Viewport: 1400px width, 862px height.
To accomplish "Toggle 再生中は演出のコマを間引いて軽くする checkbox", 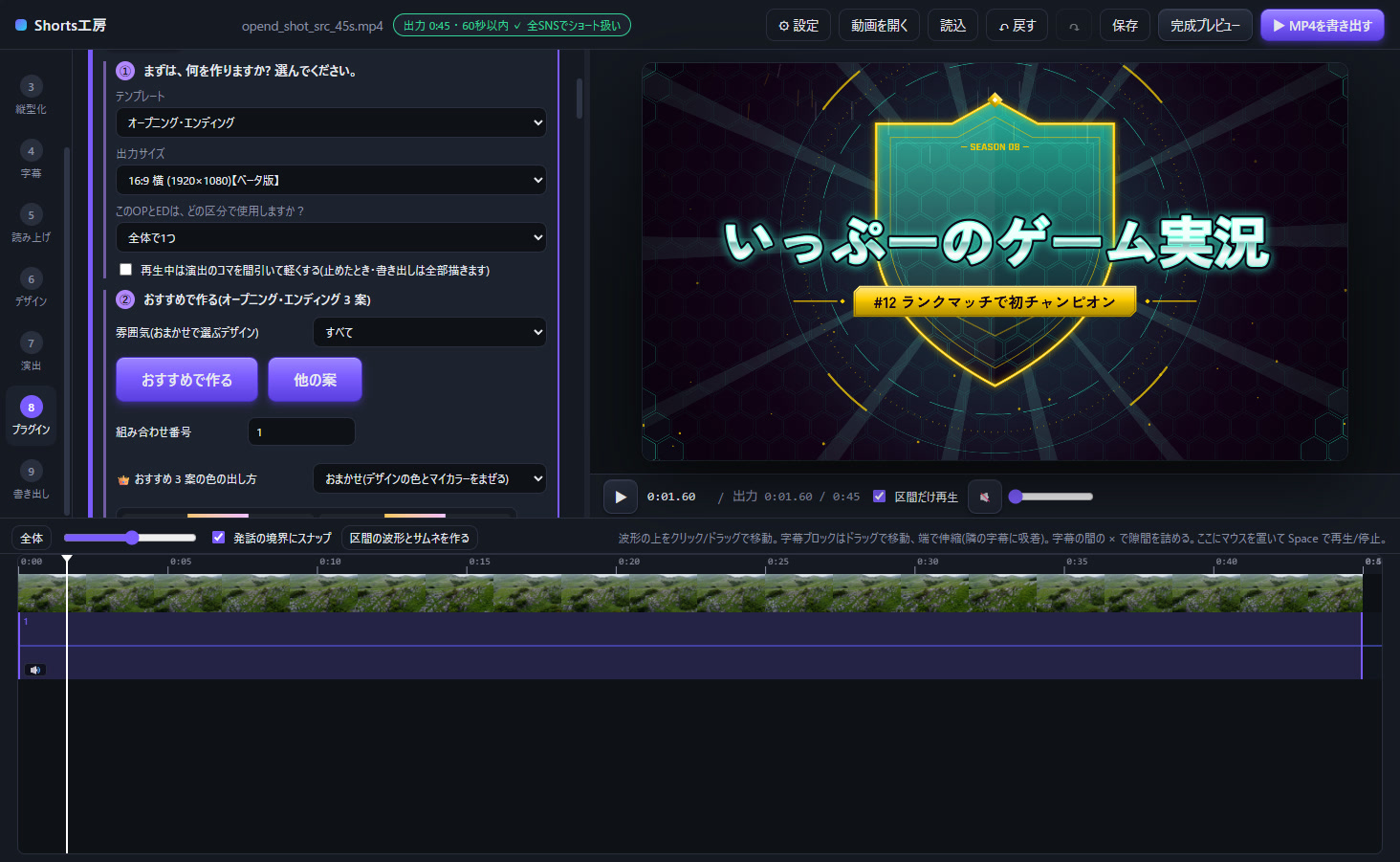I will pyautogui.click(x=125, y=270).
